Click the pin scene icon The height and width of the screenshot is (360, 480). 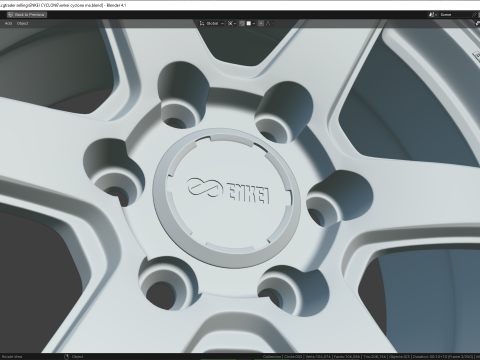pos(475,15)
